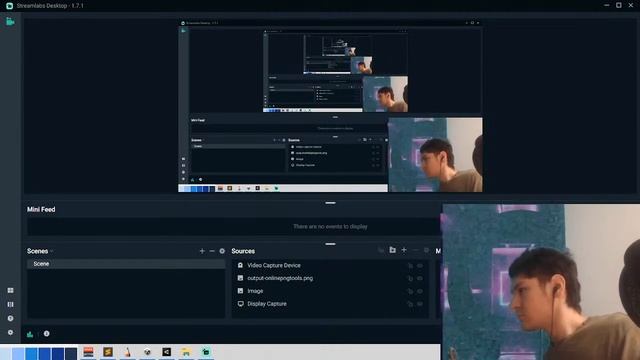This screenshot has width=640, height=360.
Task: Select the Display Capture source row
Action: (x=330, y=304)
